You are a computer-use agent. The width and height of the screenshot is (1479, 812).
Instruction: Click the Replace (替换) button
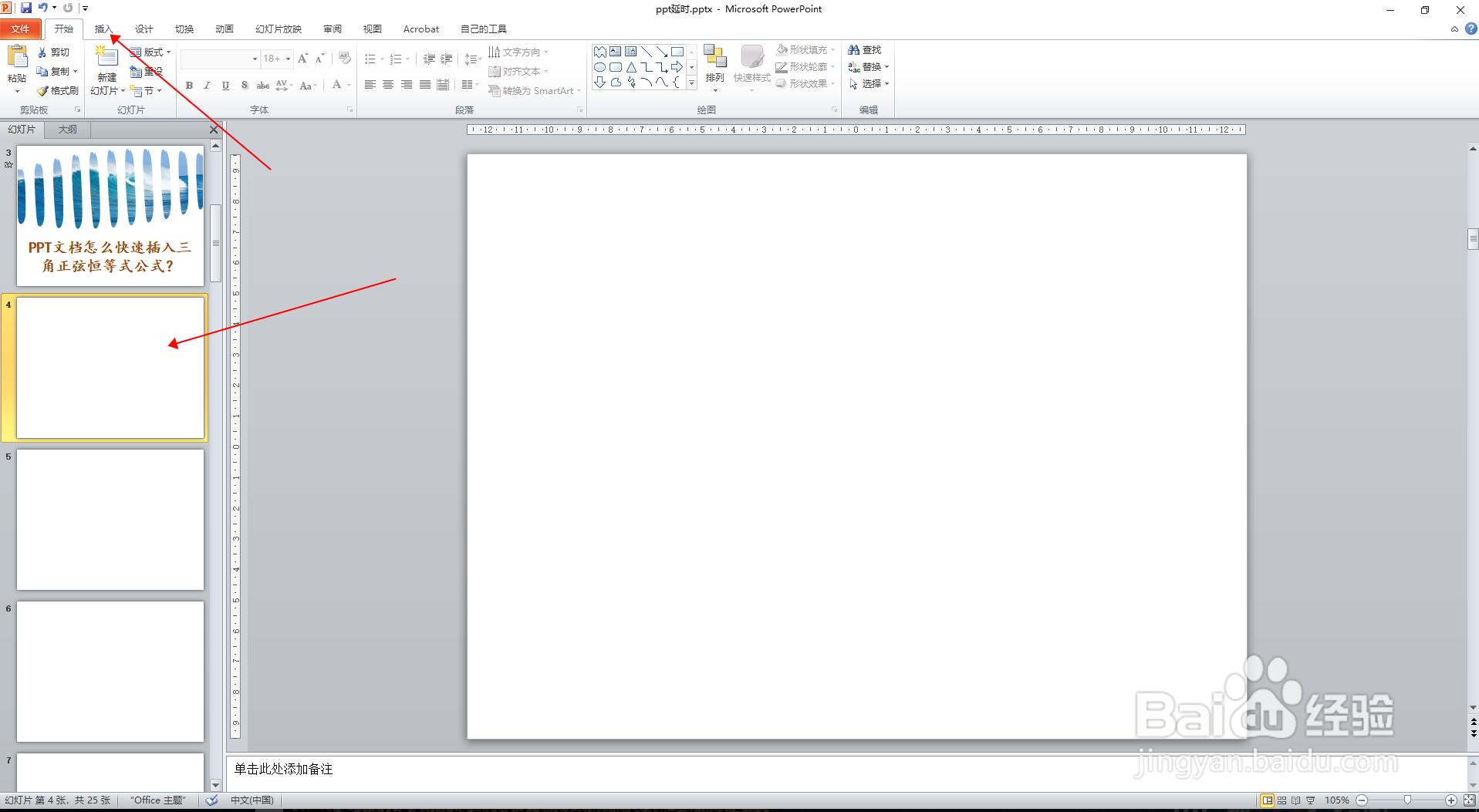(869, 67)
